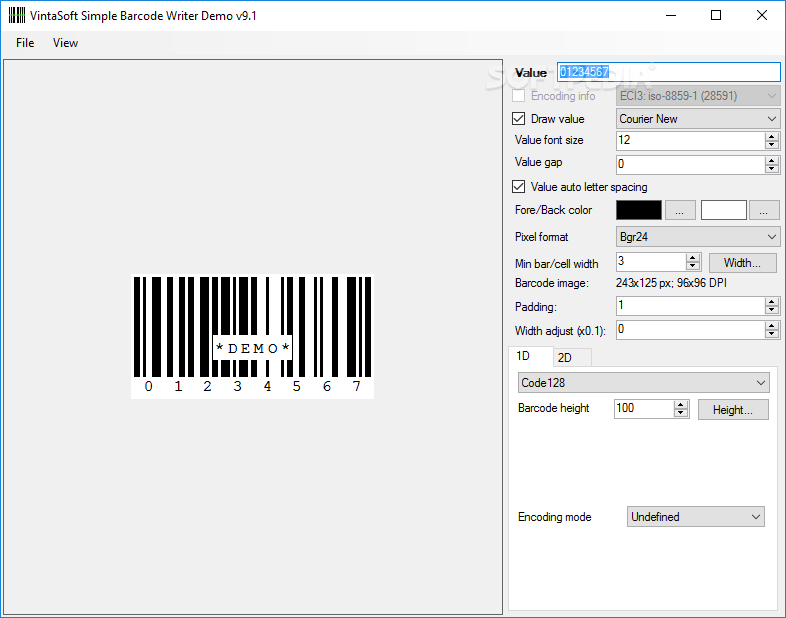Viewport: 786px width, 618px height.
Task: Increase Padding with up arrow
Action: point(772,302)
